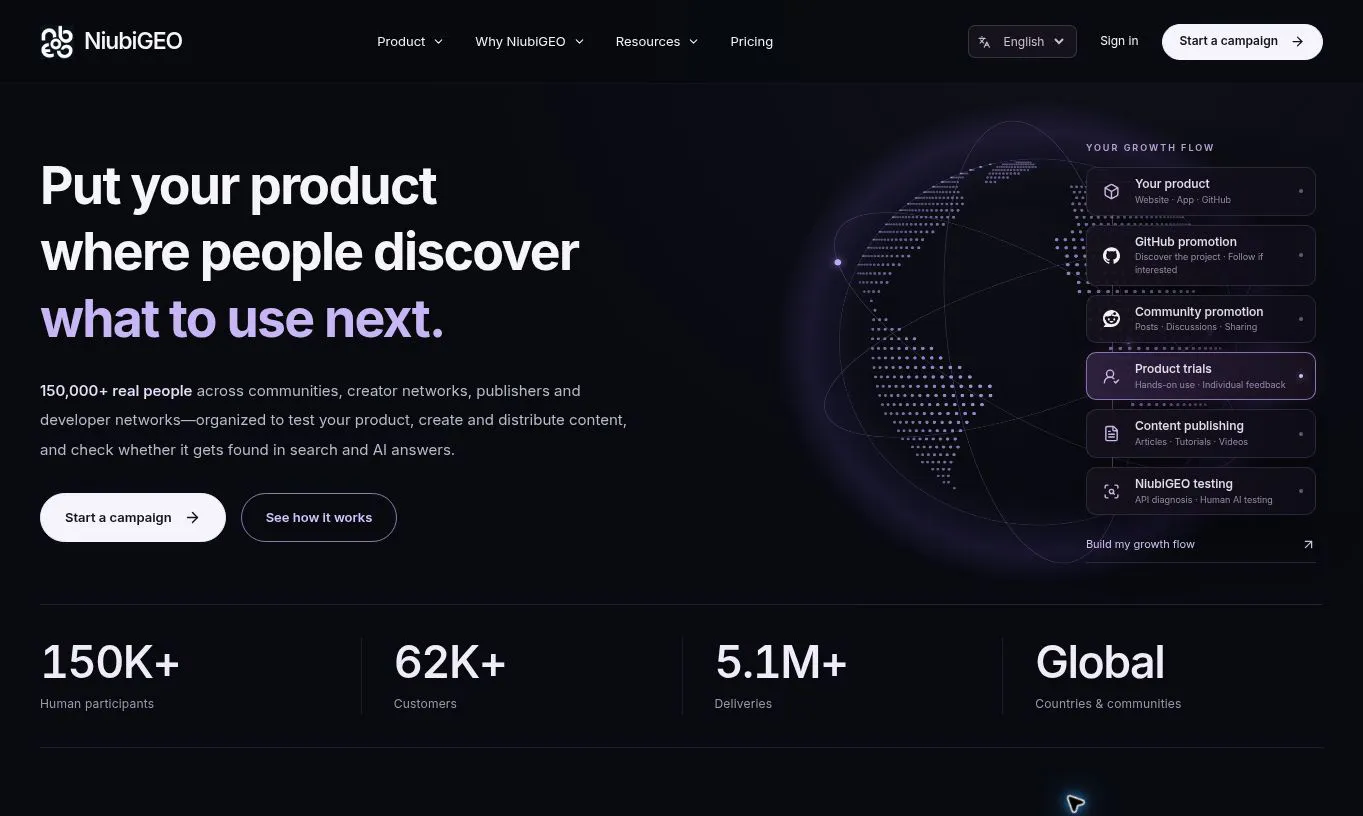Click the 5.1M+ statistic
The width and height of the screenshot is (1363, 816).
781,662
